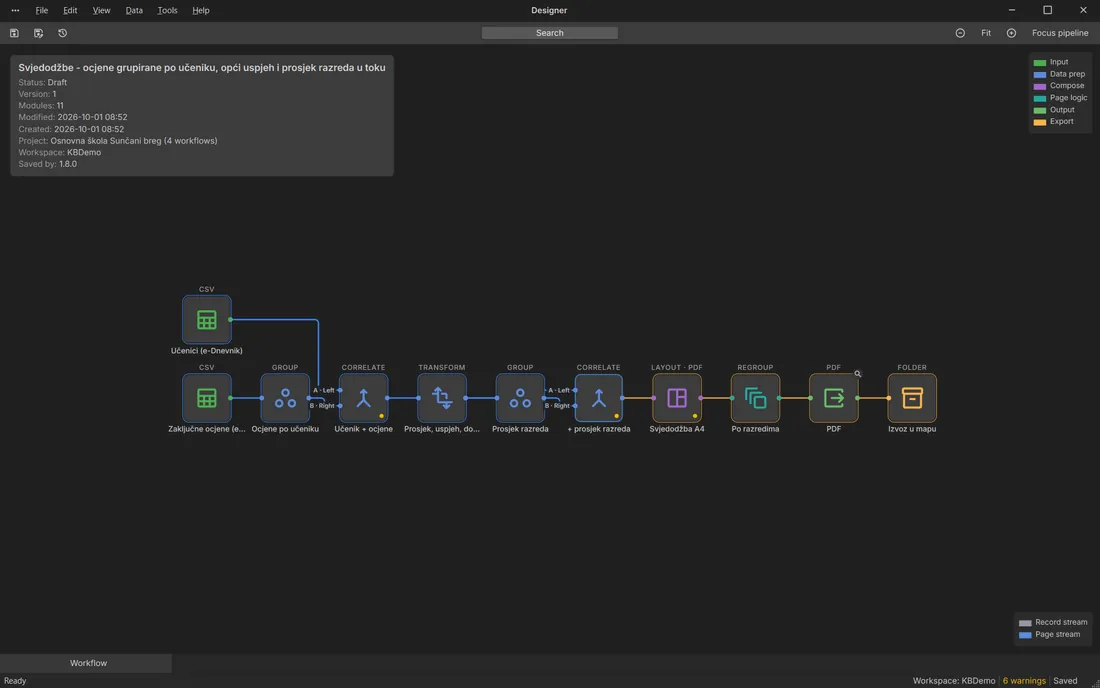
Task: Select the Prosjek razreda group node
Action: (x=520, y=398)
